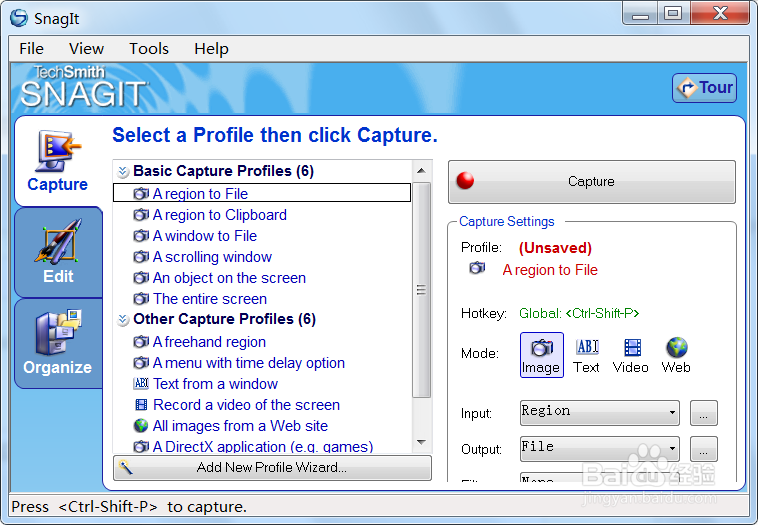This screenshot has width=758, height=525.
Task: Open the Edit tab paintbrush icon
Action: click(x=58, y=241)
